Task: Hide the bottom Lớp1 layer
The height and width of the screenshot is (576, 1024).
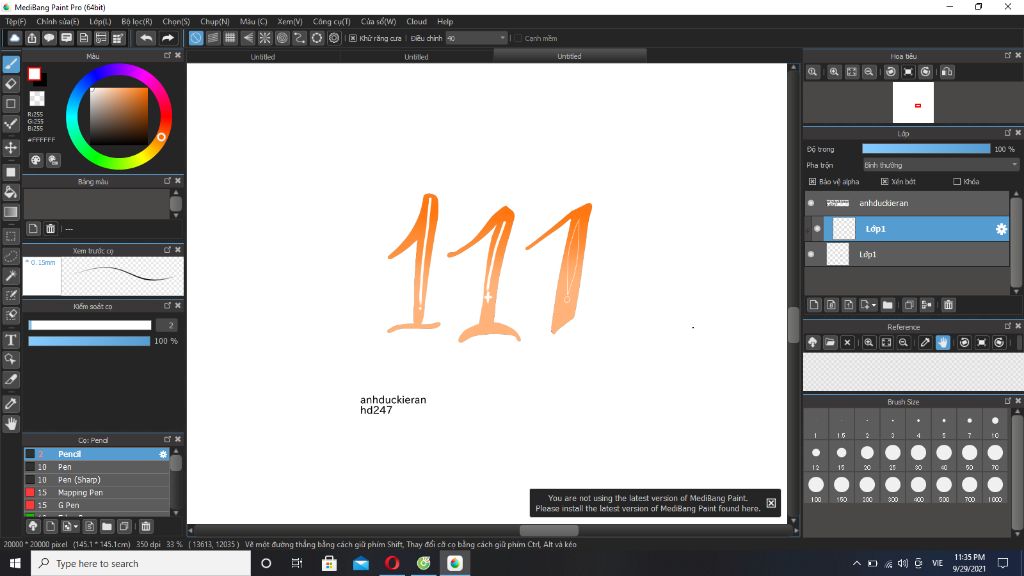Action: pos(811,254)
